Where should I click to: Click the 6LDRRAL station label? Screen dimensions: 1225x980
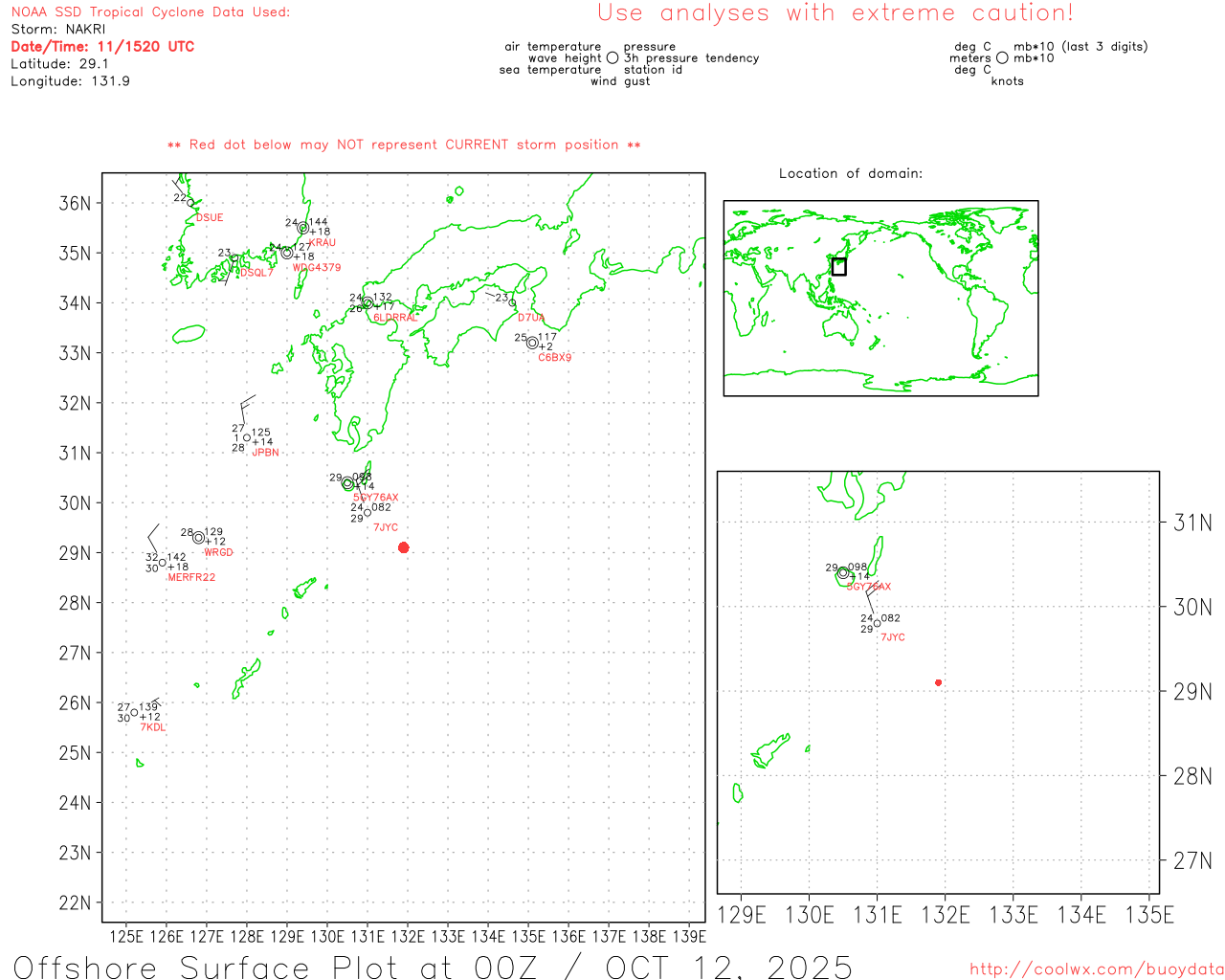[x=395, y=318]
